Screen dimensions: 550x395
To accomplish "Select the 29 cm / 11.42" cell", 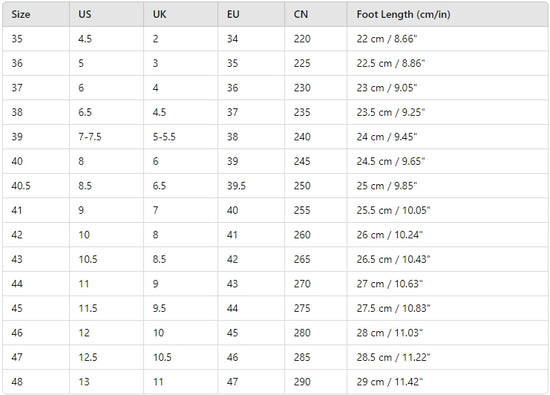I will pyautogui.click(x=447, y=382).
